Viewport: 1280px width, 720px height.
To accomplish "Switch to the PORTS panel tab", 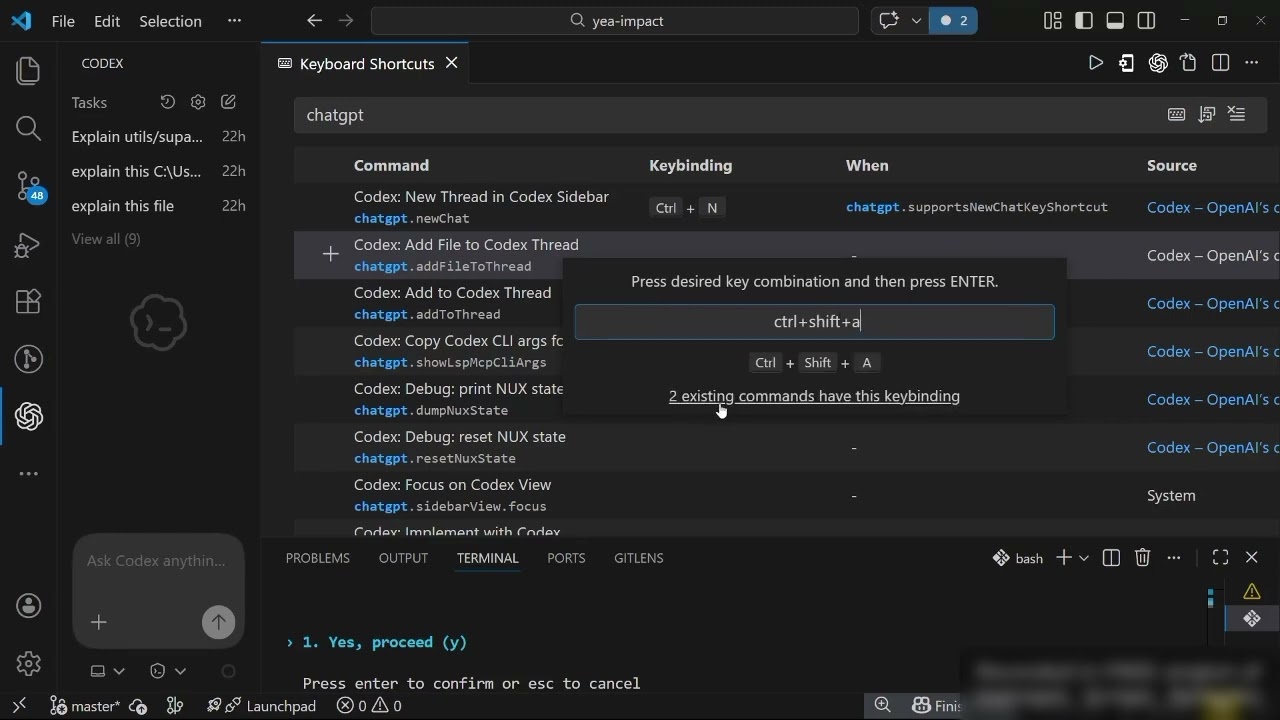I will point(566,558).
